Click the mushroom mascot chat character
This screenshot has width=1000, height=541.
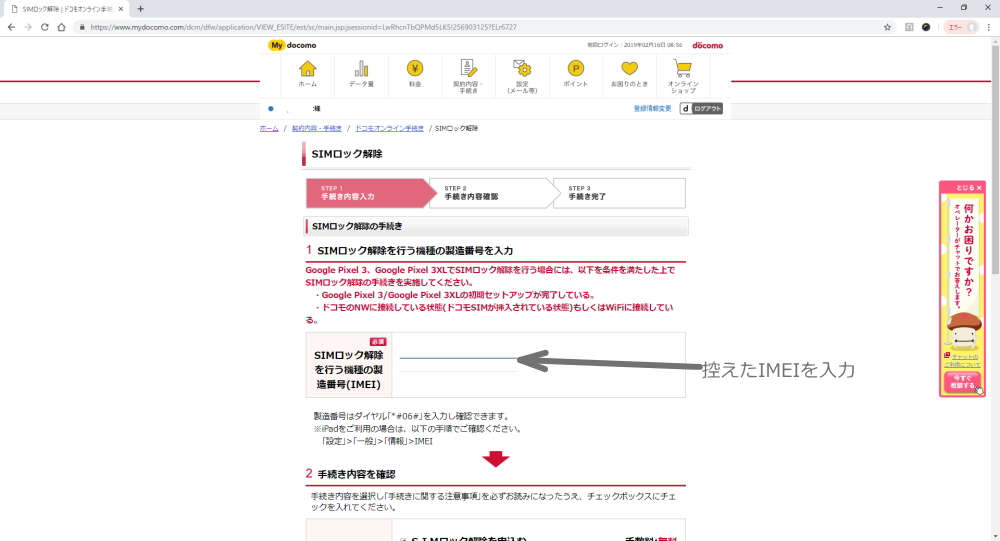(x=964, y=330)
